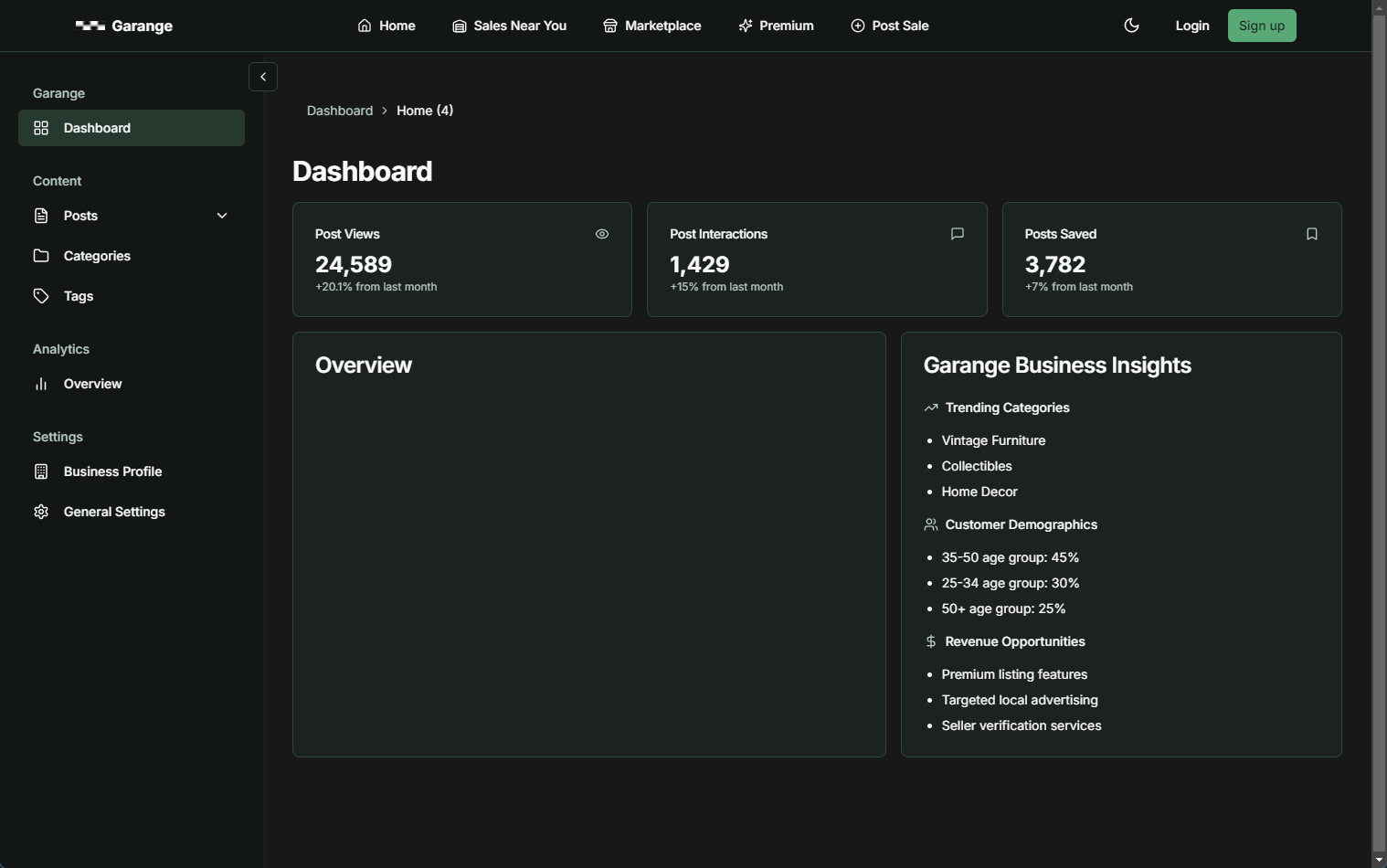Open Tags in the sidebar
The height and width of the screenshot is (868, 1387).
[x=132, y=296]
